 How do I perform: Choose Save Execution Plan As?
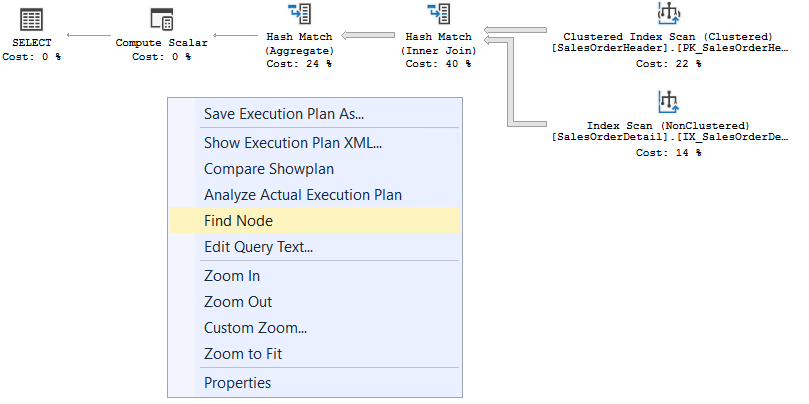coord(283,114)
